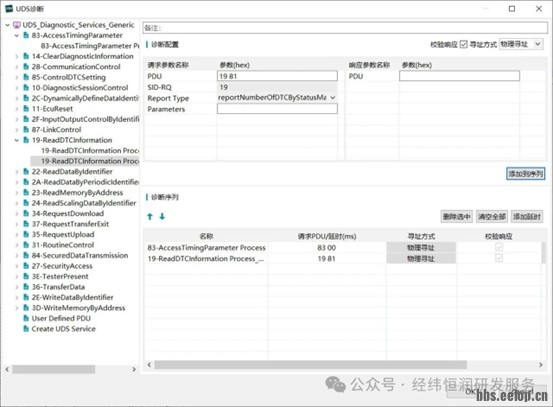This screenshot has width=553, height=407.
Task: Click the User Defined PDU icon
Action: tap(26, 318)
